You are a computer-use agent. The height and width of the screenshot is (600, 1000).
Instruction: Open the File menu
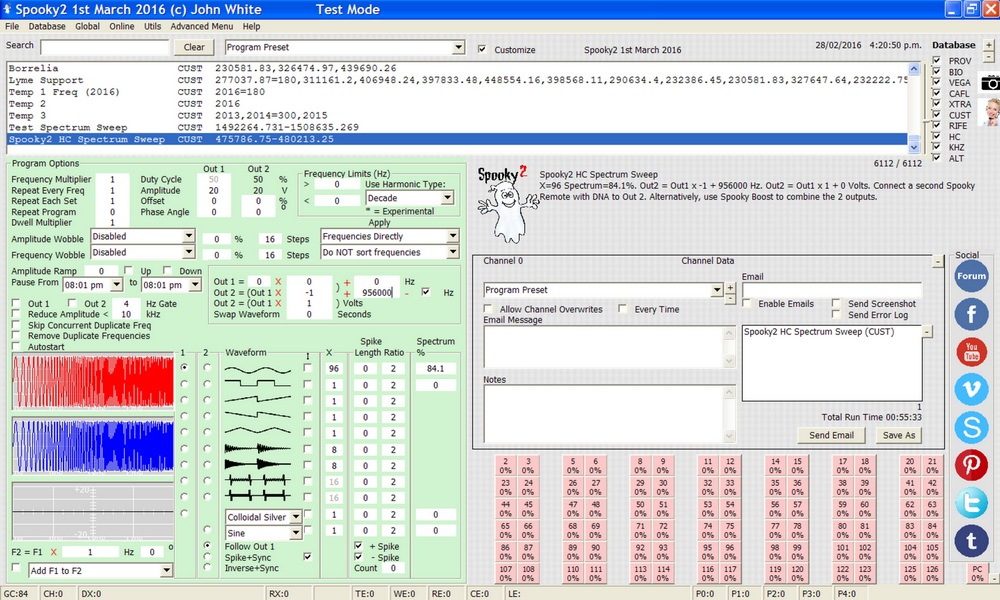[12, 26]
